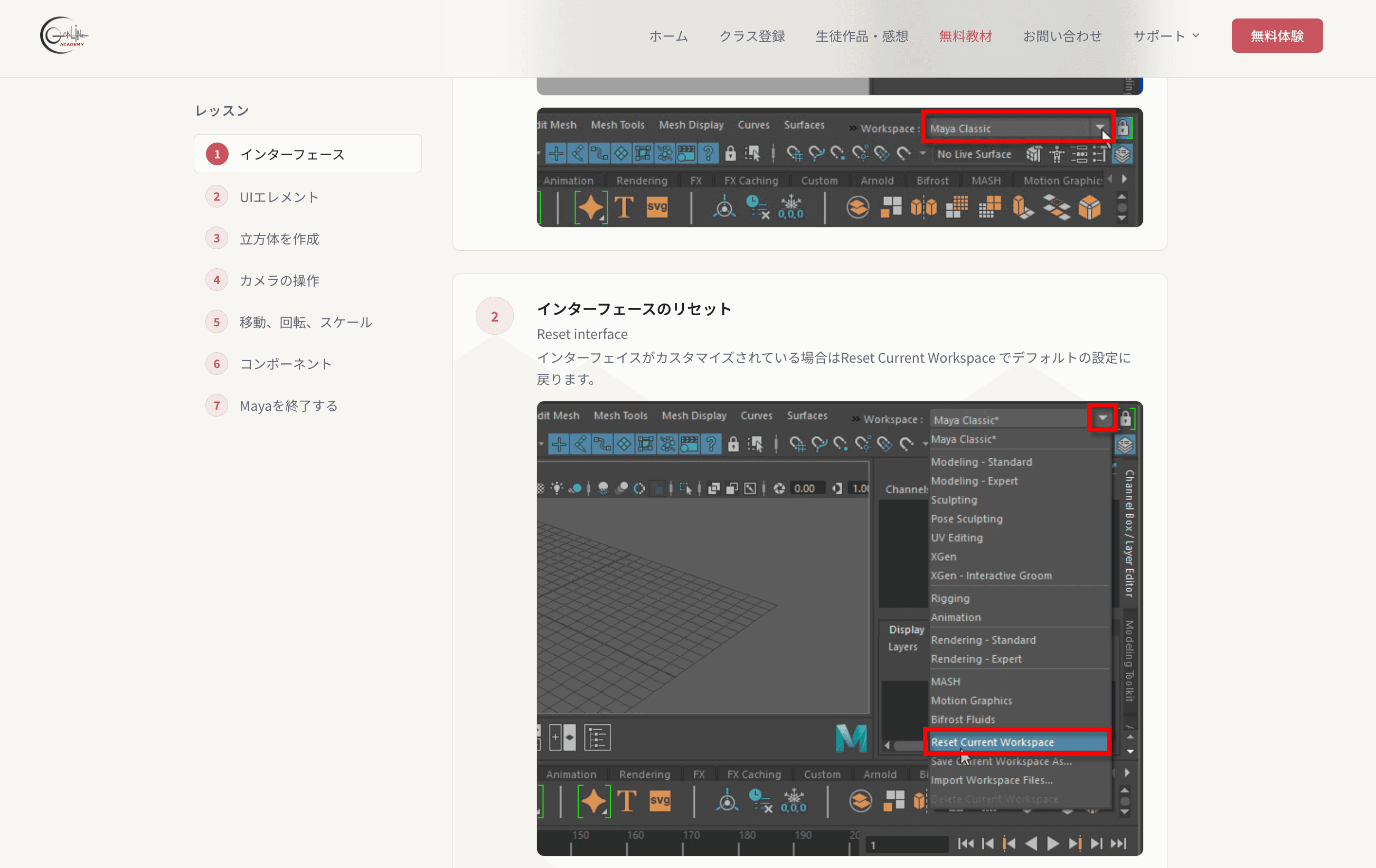Switch to the Rendering shelf tab
Image resolution: width=1376 pixels, height=868 pixels.
point(642,180)
